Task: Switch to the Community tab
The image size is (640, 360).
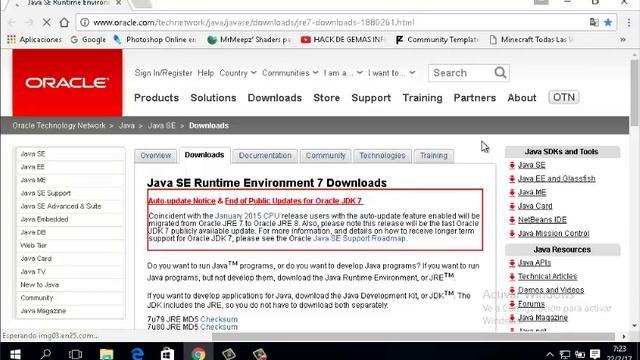Action: point(325,156)
